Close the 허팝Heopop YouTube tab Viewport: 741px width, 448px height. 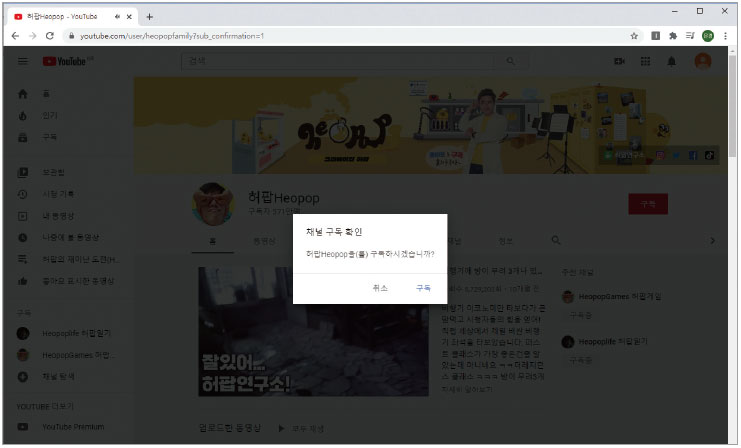pos(129,17)
